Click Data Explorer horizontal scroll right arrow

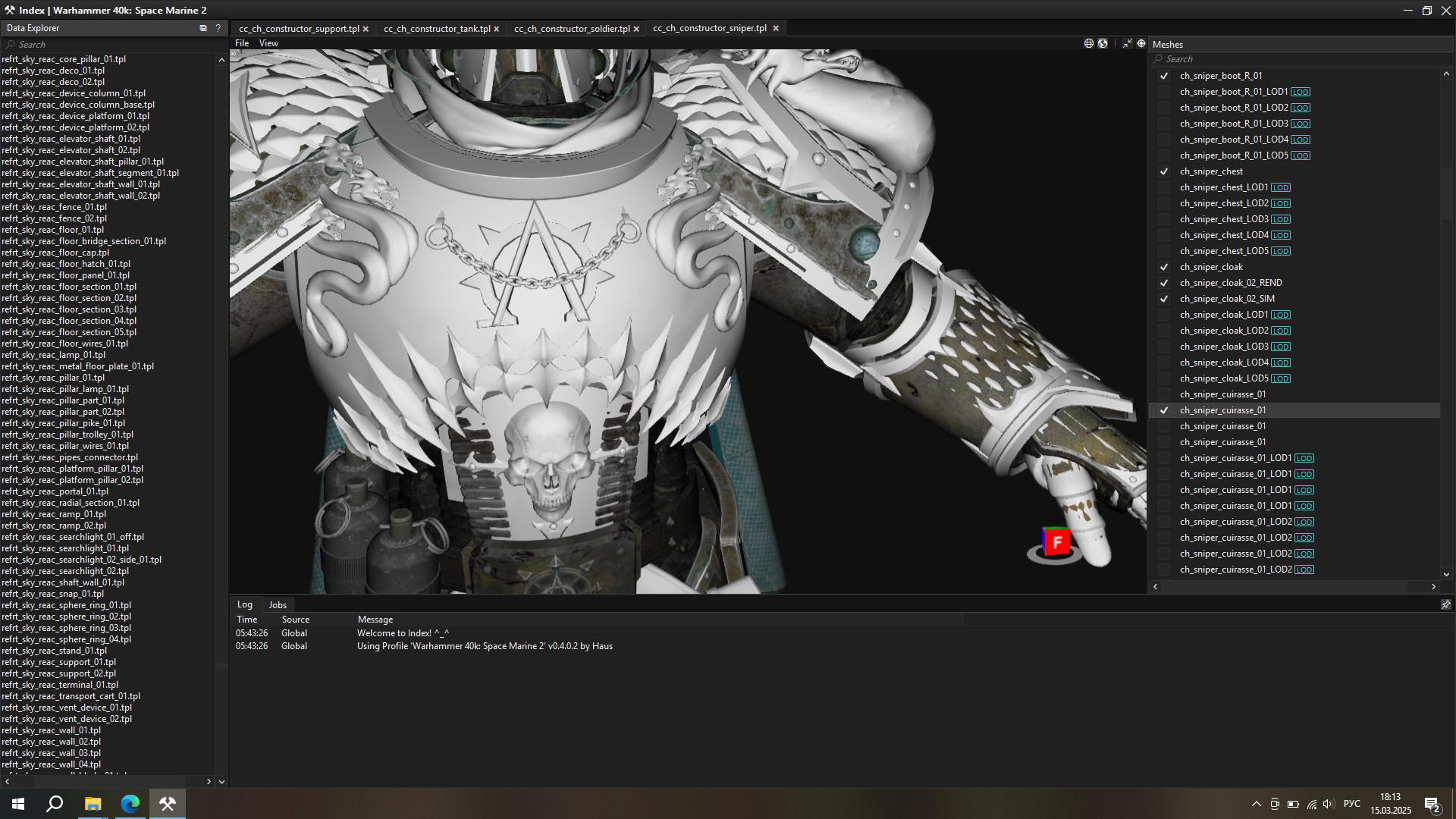(x=209, y=781)
